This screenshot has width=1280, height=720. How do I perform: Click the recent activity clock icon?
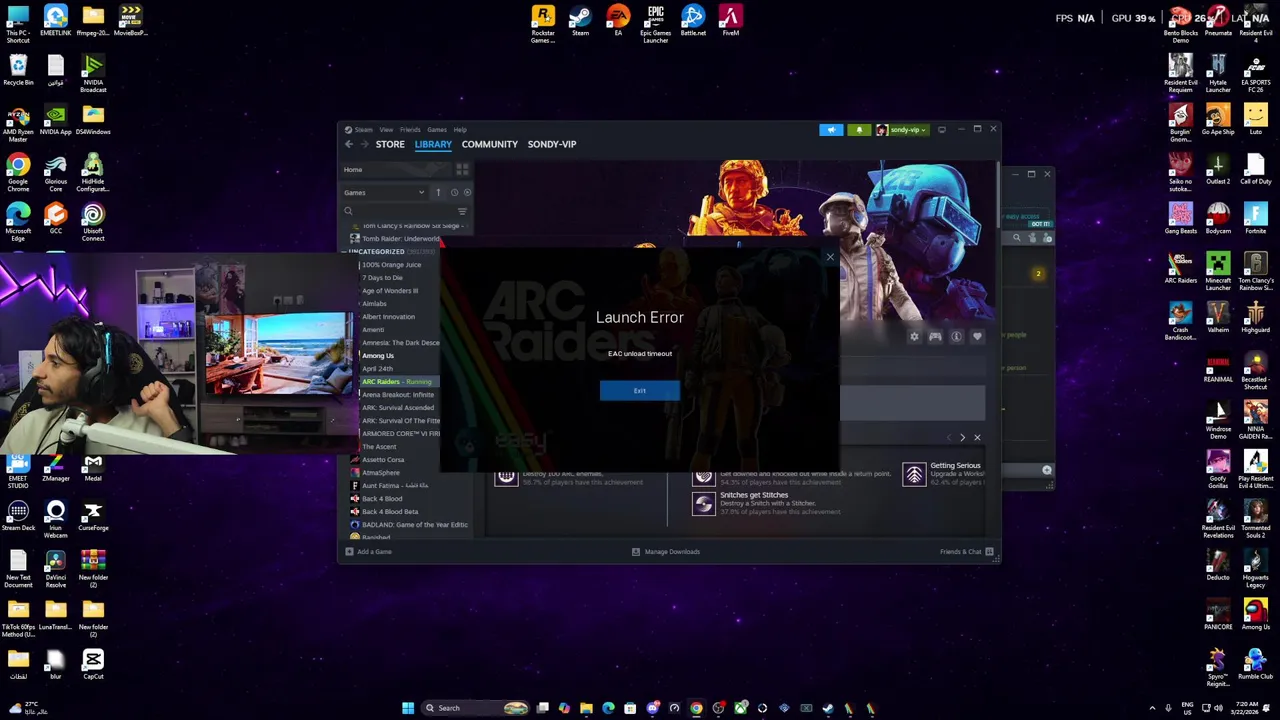click(454, 192)
